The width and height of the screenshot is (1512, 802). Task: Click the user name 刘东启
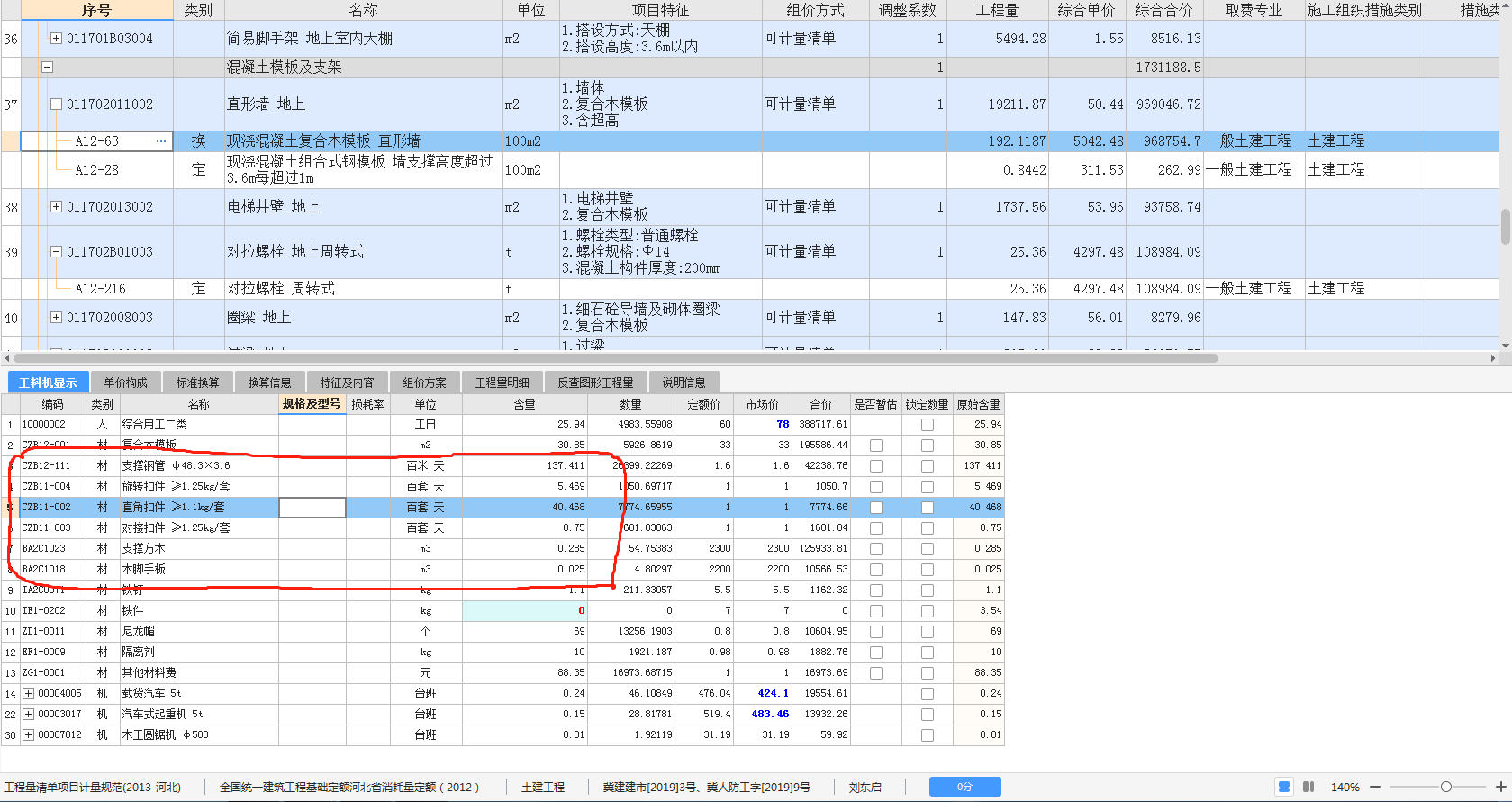pyautogui.click(x=865, y=788)
